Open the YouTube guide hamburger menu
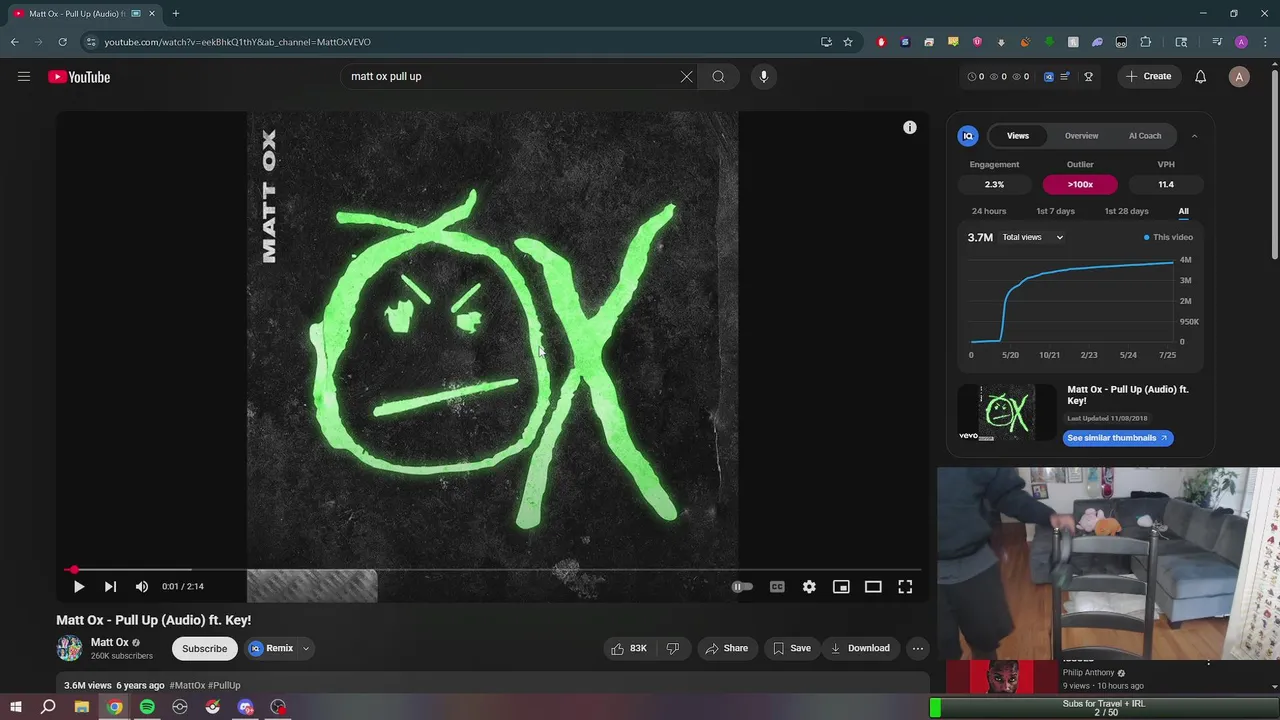1280x720 pixels. click(x=24, y=77)
